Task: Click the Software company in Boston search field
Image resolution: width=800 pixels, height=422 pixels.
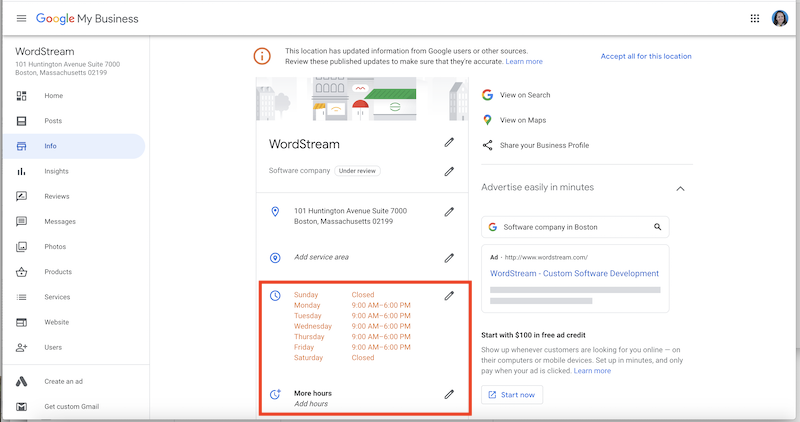Action: pyautogui.click(x=575, y=227)
